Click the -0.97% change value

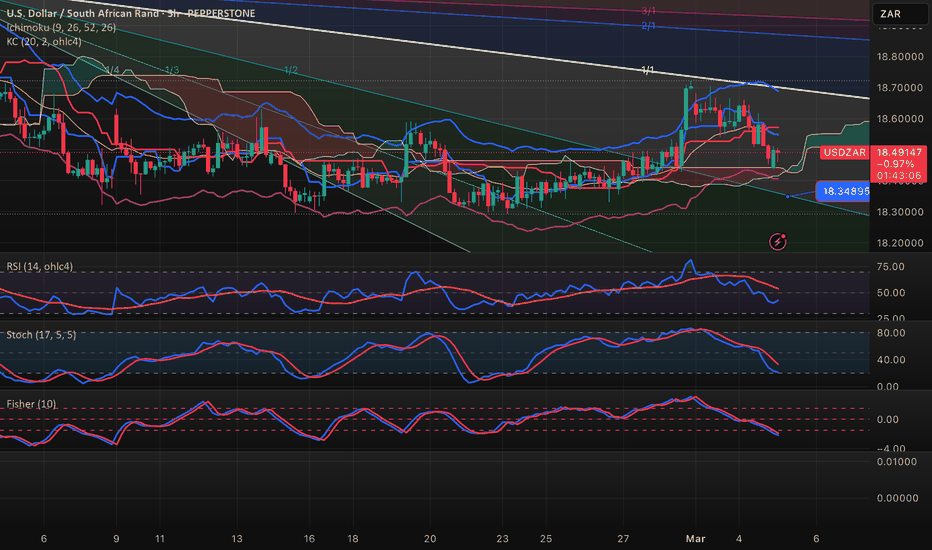[896, 164]
